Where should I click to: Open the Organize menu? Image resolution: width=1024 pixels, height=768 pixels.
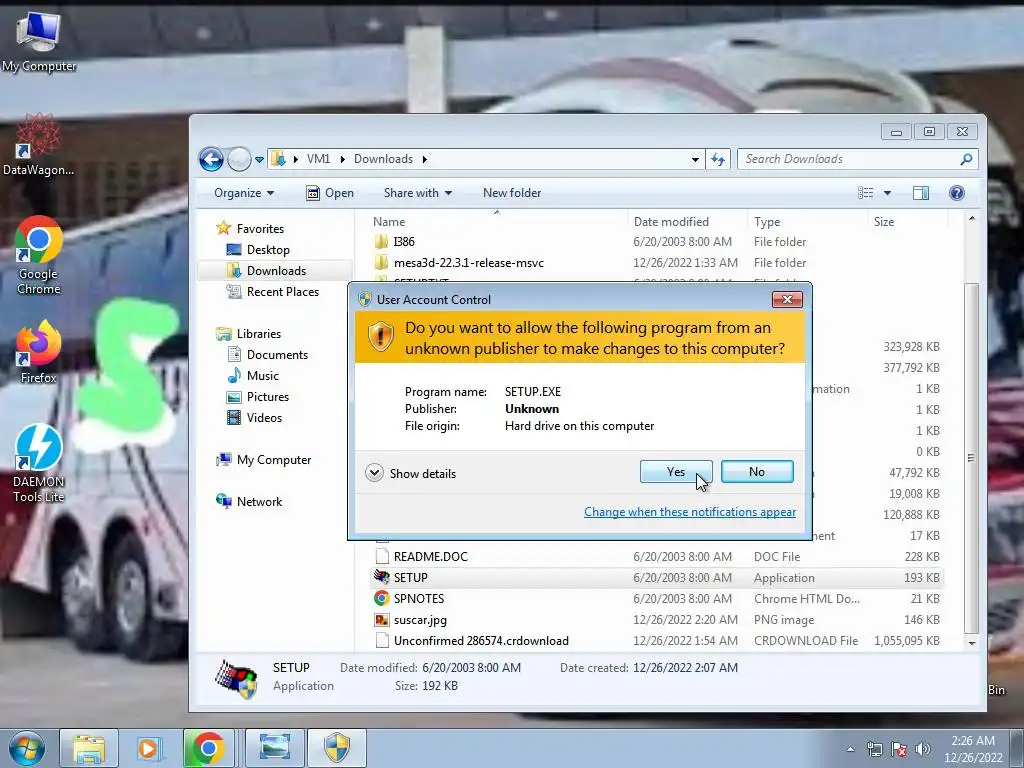coord(244,193)
